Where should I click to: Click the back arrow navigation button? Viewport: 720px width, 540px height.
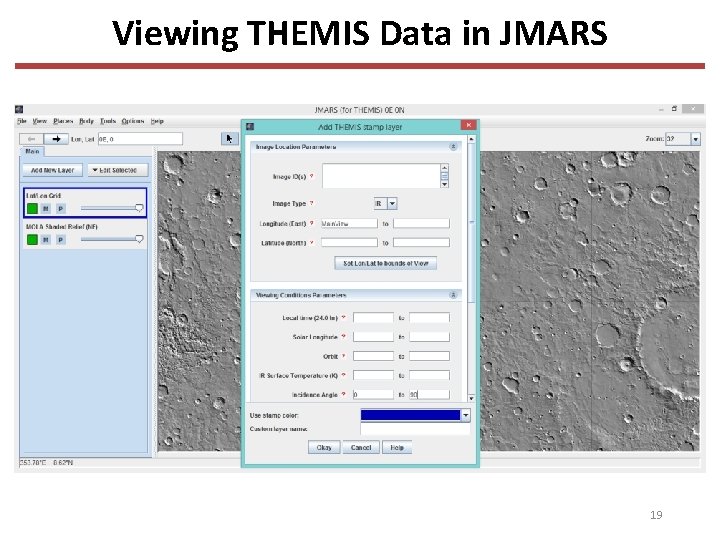tap(31, 139)
